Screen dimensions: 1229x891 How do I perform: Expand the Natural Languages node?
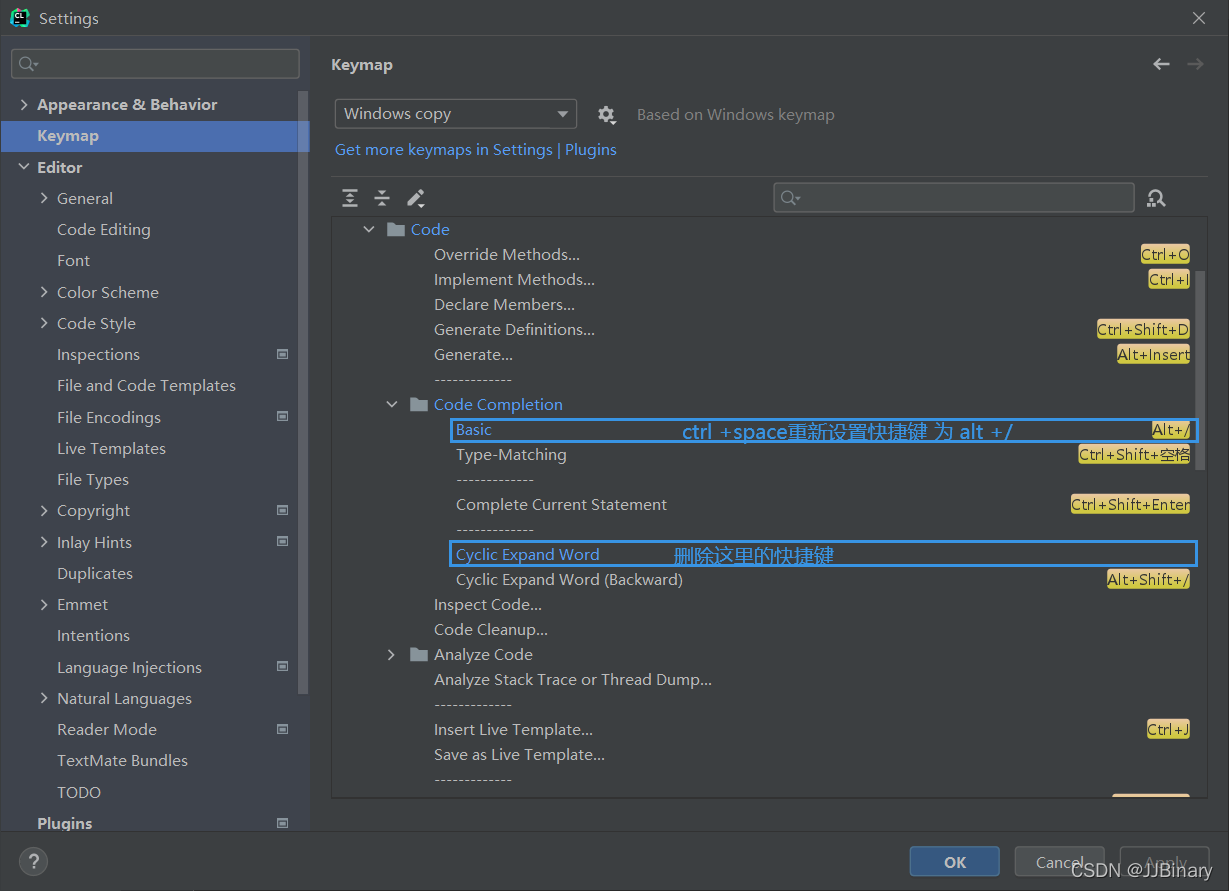tap(44, 698)
